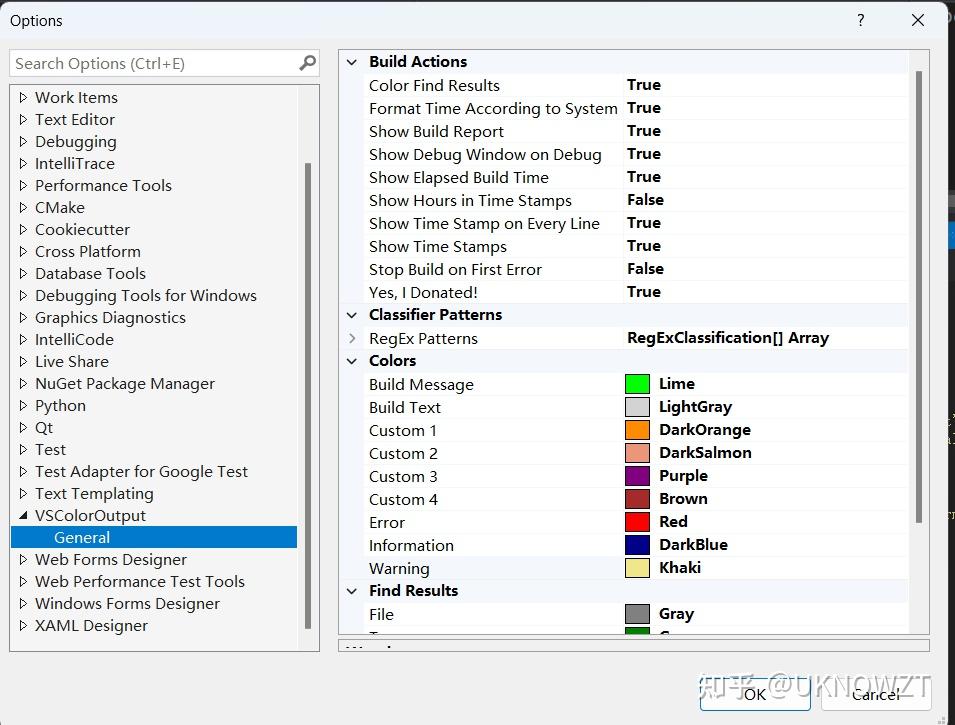Click the LightGray swatch for Build Text
Image resolution: width=955 pixels, height=725 pixels.
point(637,407)
